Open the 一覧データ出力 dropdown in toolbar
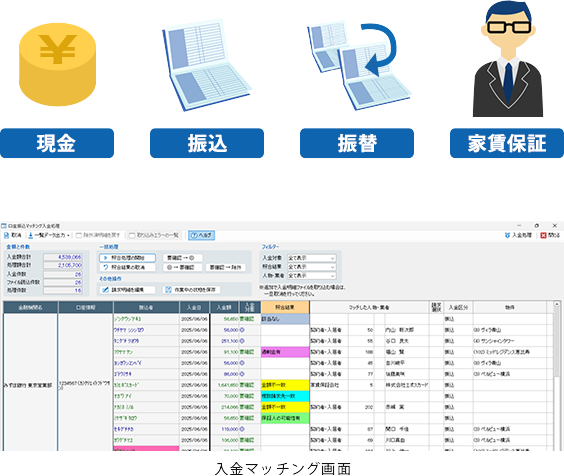The width and height of the screenshot is (564, 476). coord(49,235)
